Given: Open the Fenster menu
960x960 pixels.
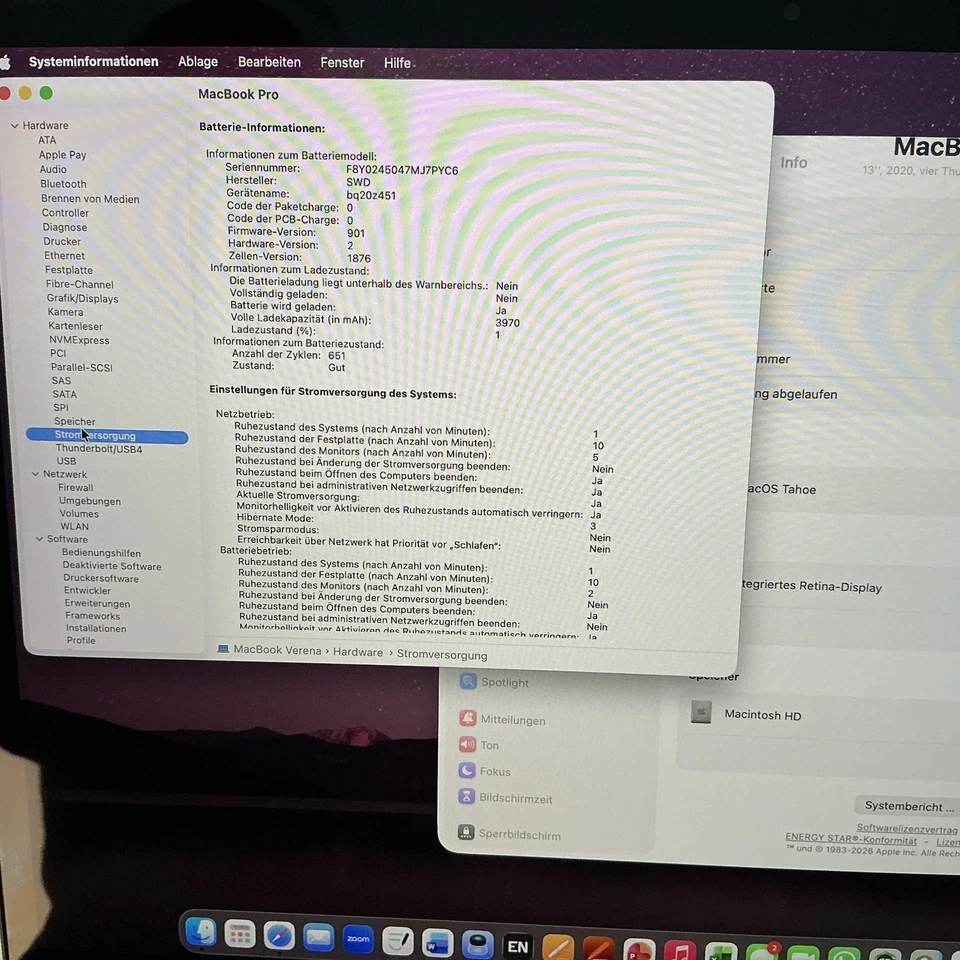Looking at the screenshot, I should point(342,63).
